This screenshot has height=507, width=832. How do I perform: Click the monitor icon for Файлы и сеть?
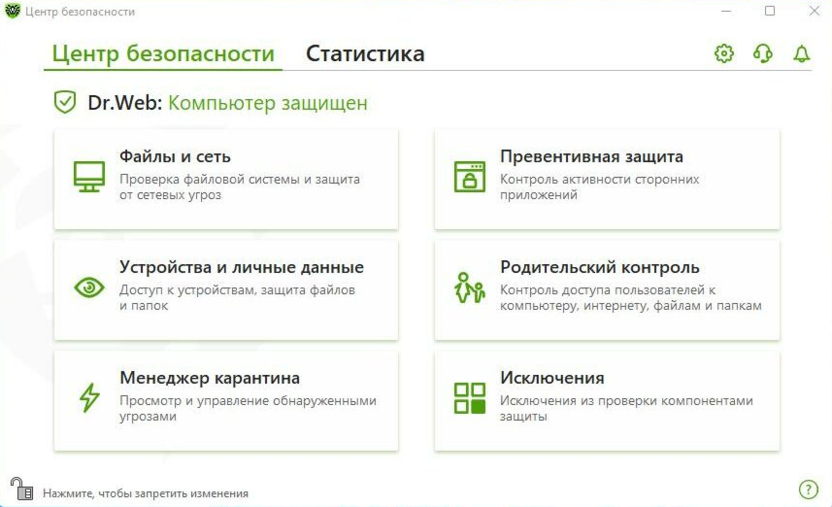[89, 177]
